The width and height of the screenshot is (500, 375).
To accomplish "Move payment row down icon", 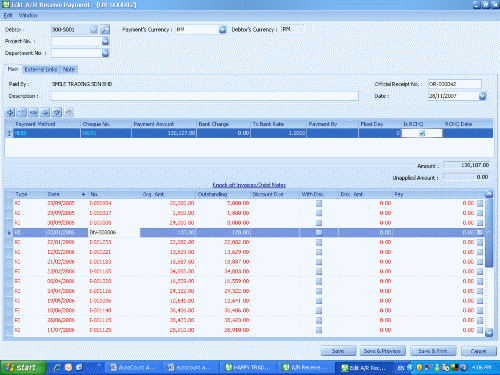I will (57, 112).
